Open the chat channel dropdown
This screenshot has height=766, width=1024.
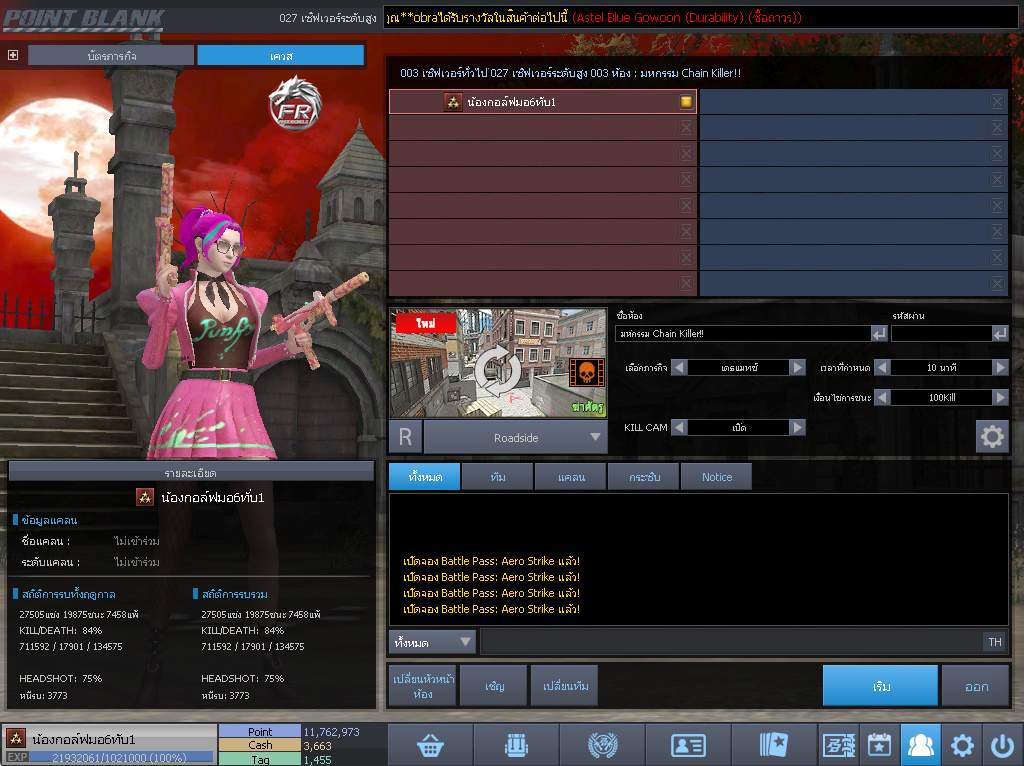[433, 642]
